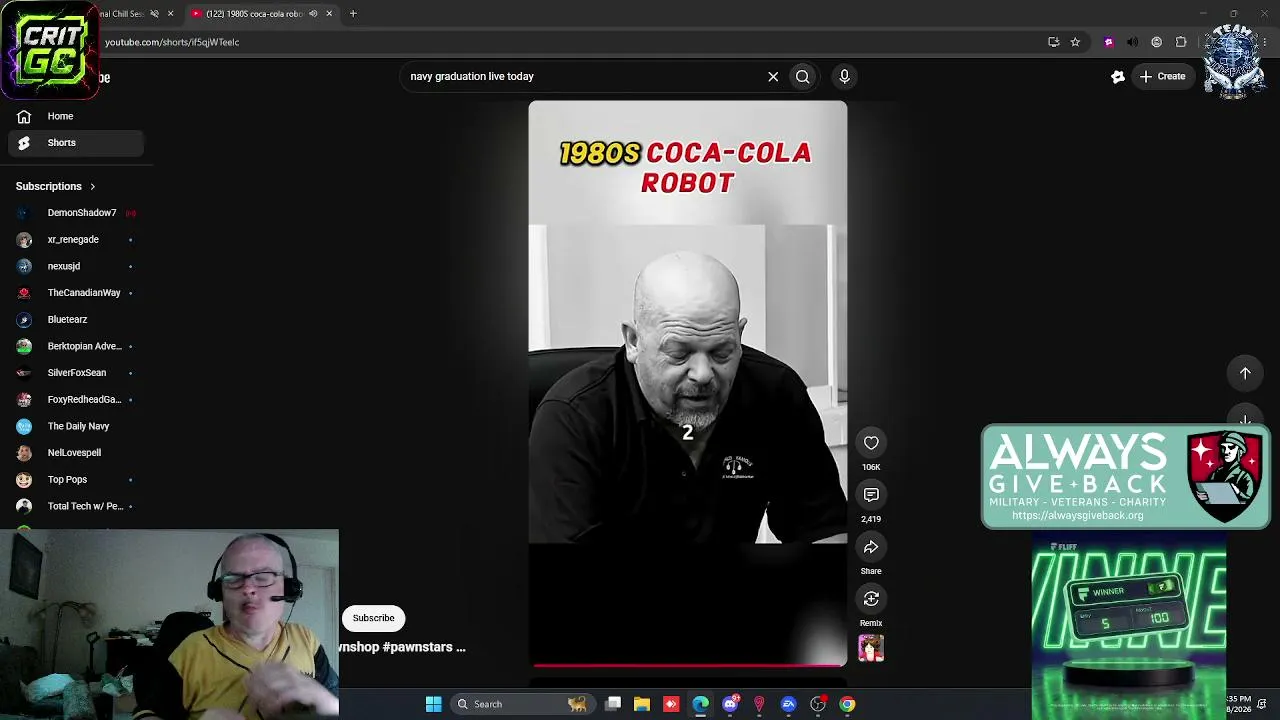Open comments showing 2,419
This screenshot has width=1280, height=720.
[x=871, y=495]
